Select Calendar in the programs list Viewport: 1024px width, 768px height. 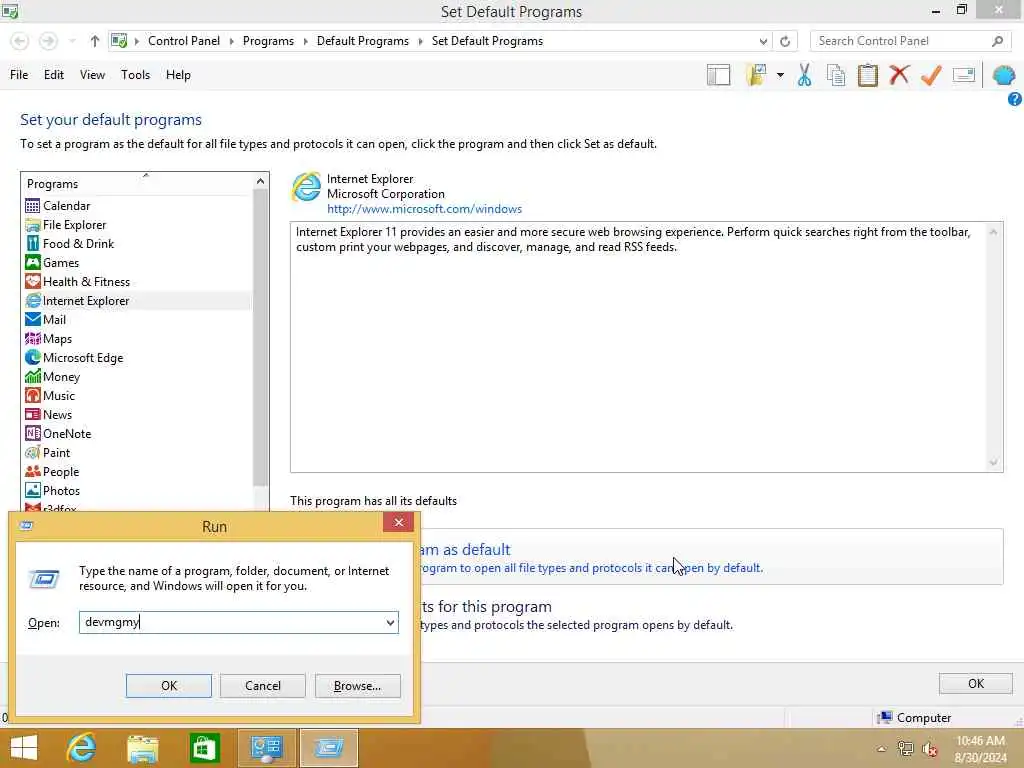click(67, 206)
